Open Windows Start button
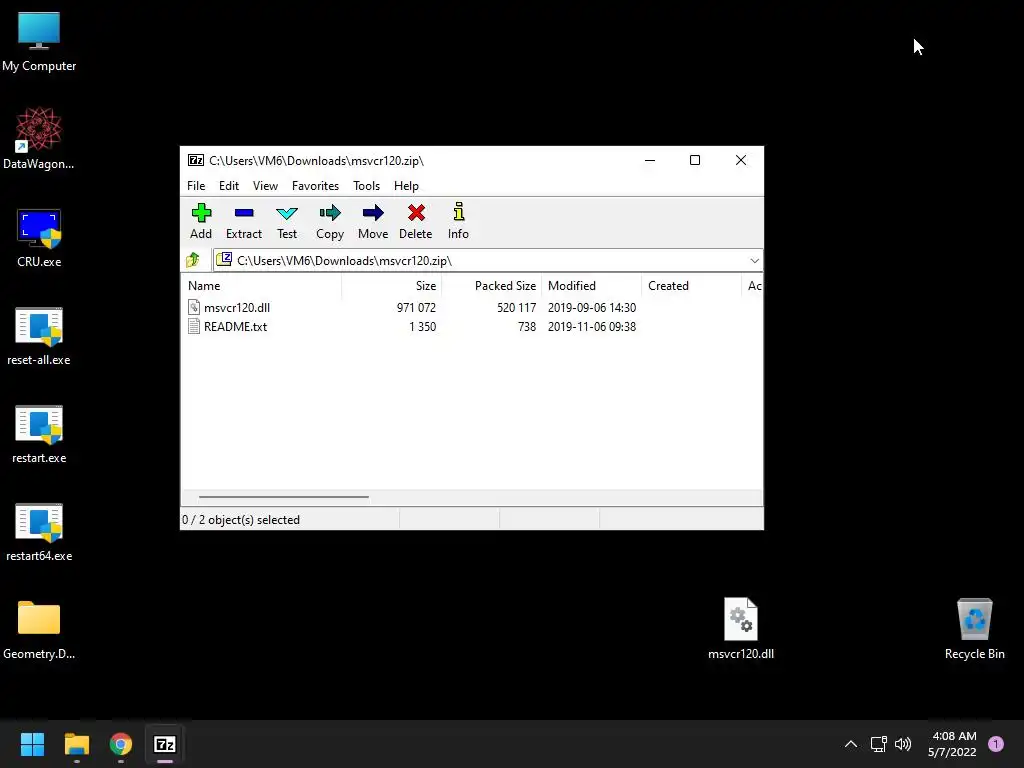1024x768 pixels. tap(32, 744)
